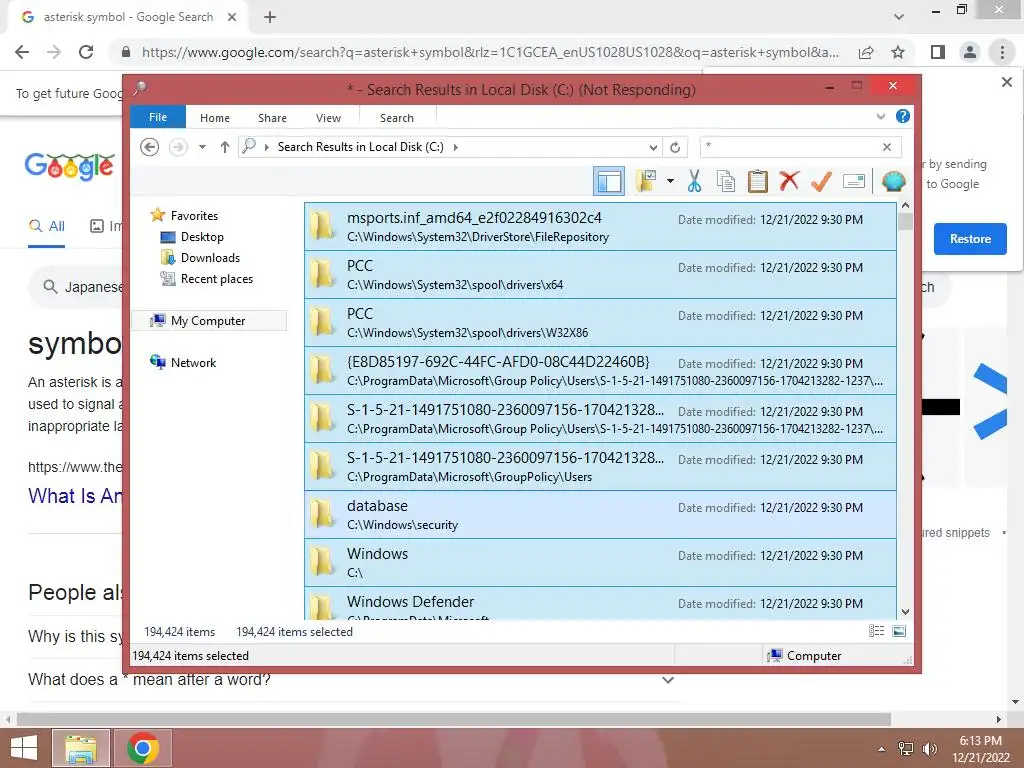Click the Restore button in Chrome
Screen dimensions: 1024x768
coord(970,239)
